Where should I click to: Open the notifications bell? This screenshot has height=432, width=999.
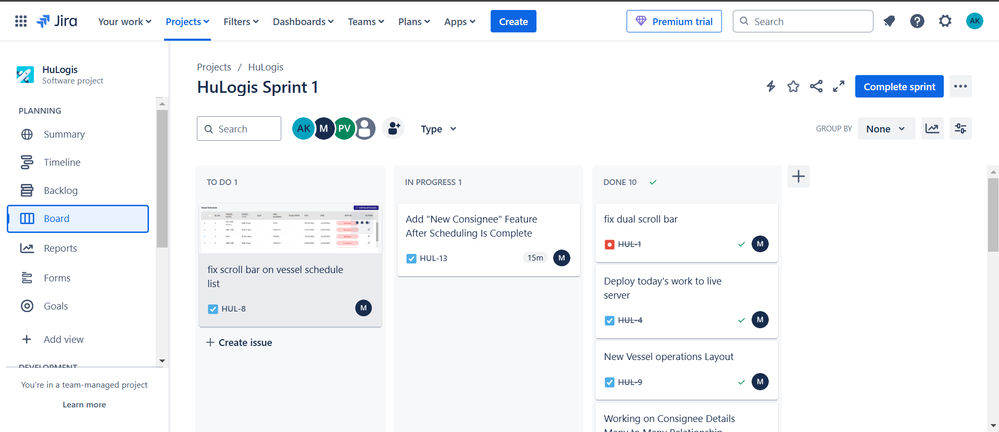coord(889,21)
